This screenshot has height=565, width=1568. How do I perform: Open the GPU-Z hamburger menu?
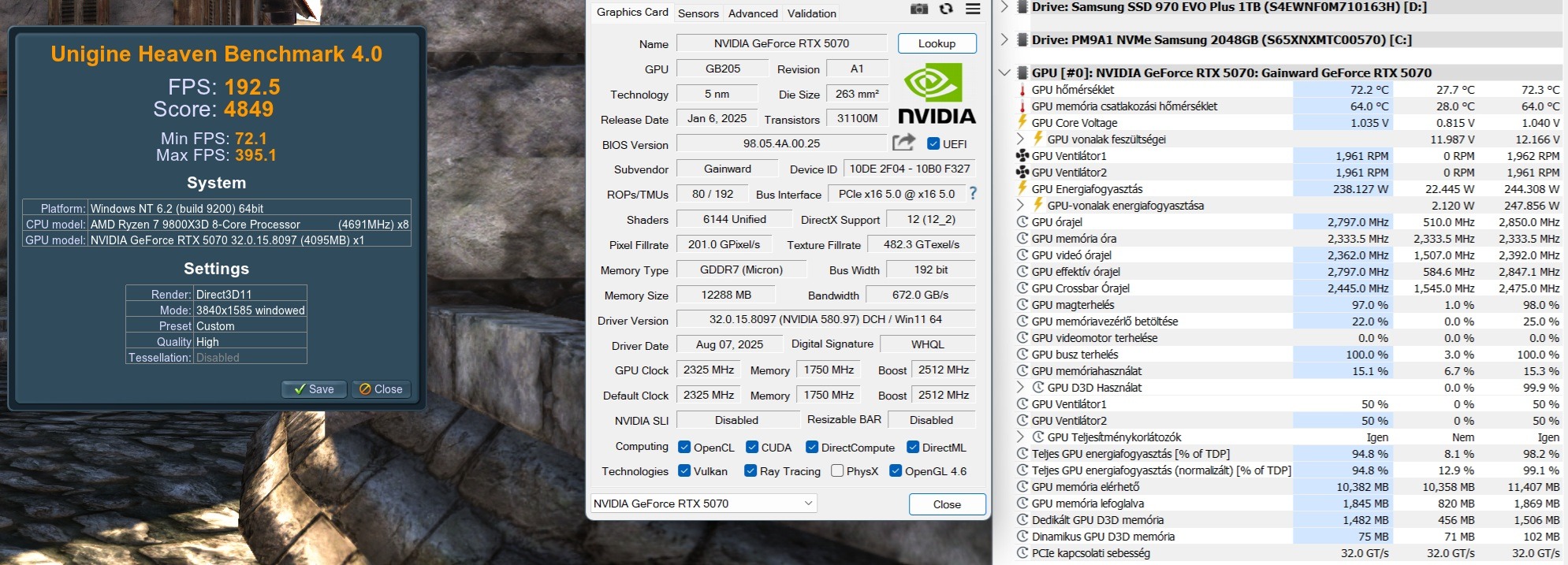click(974, 9)
